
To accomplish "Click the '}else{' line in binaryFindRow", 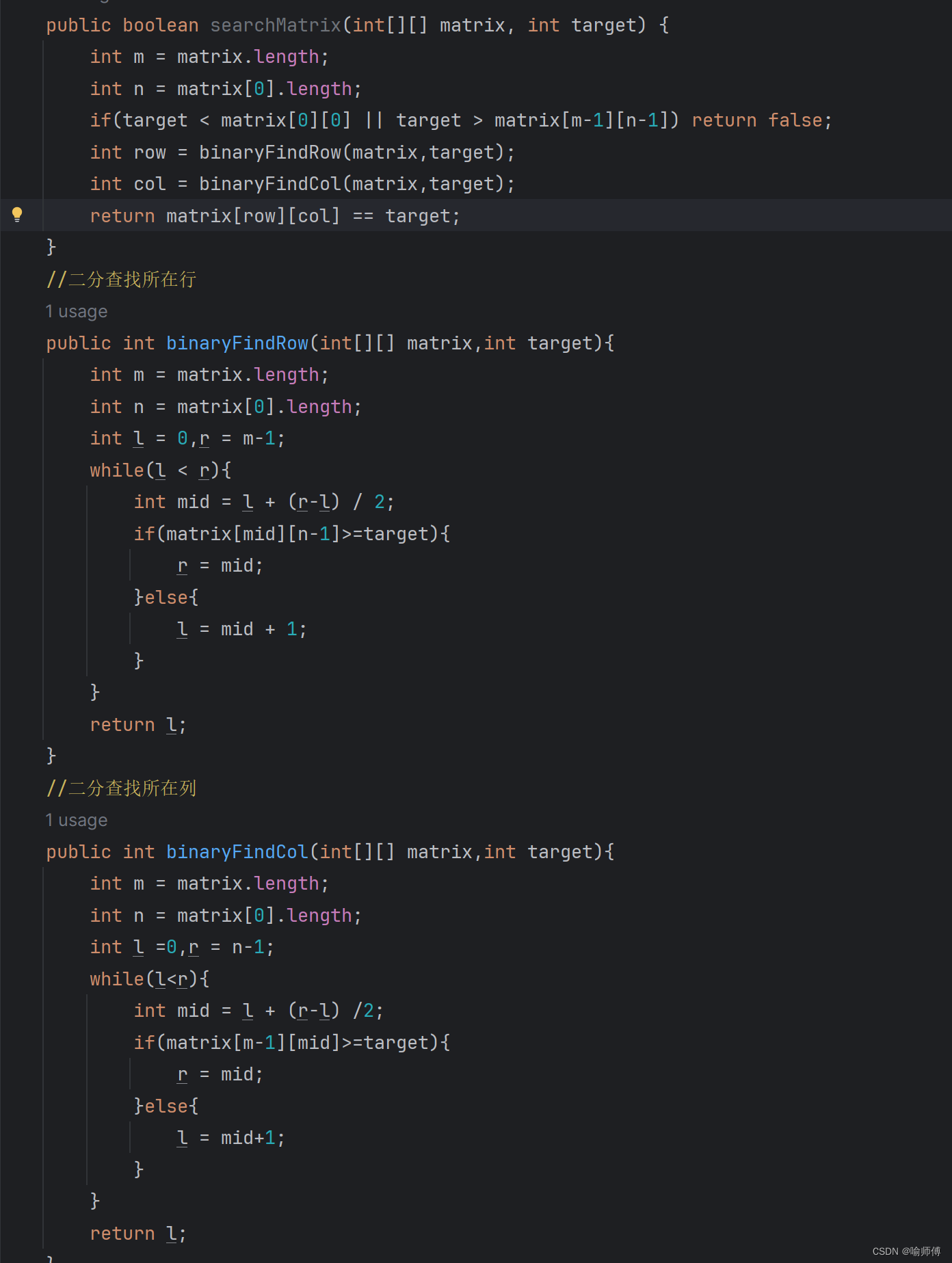I will click(166, 598).
